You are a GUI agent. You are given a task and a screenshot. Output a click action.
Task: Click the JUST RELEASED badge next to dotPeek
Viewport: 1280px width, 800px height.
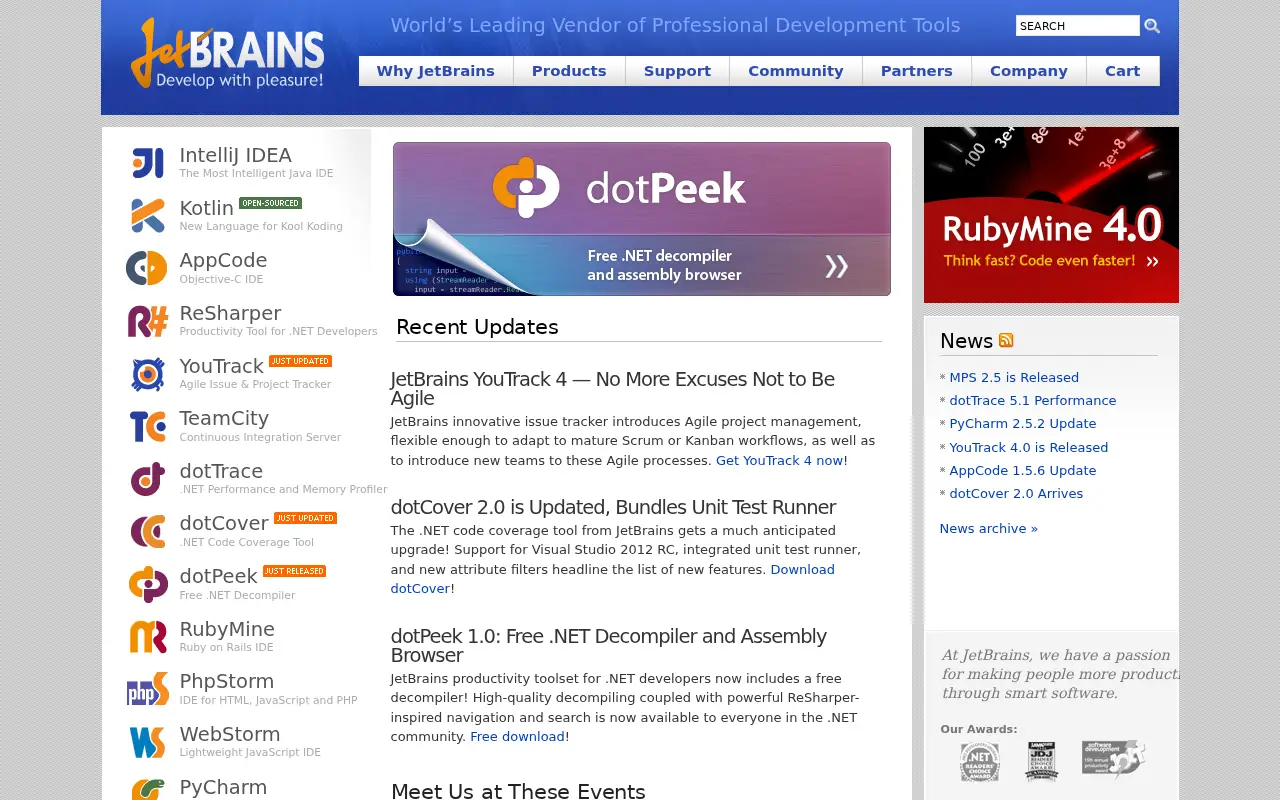[x=294, y=571]
